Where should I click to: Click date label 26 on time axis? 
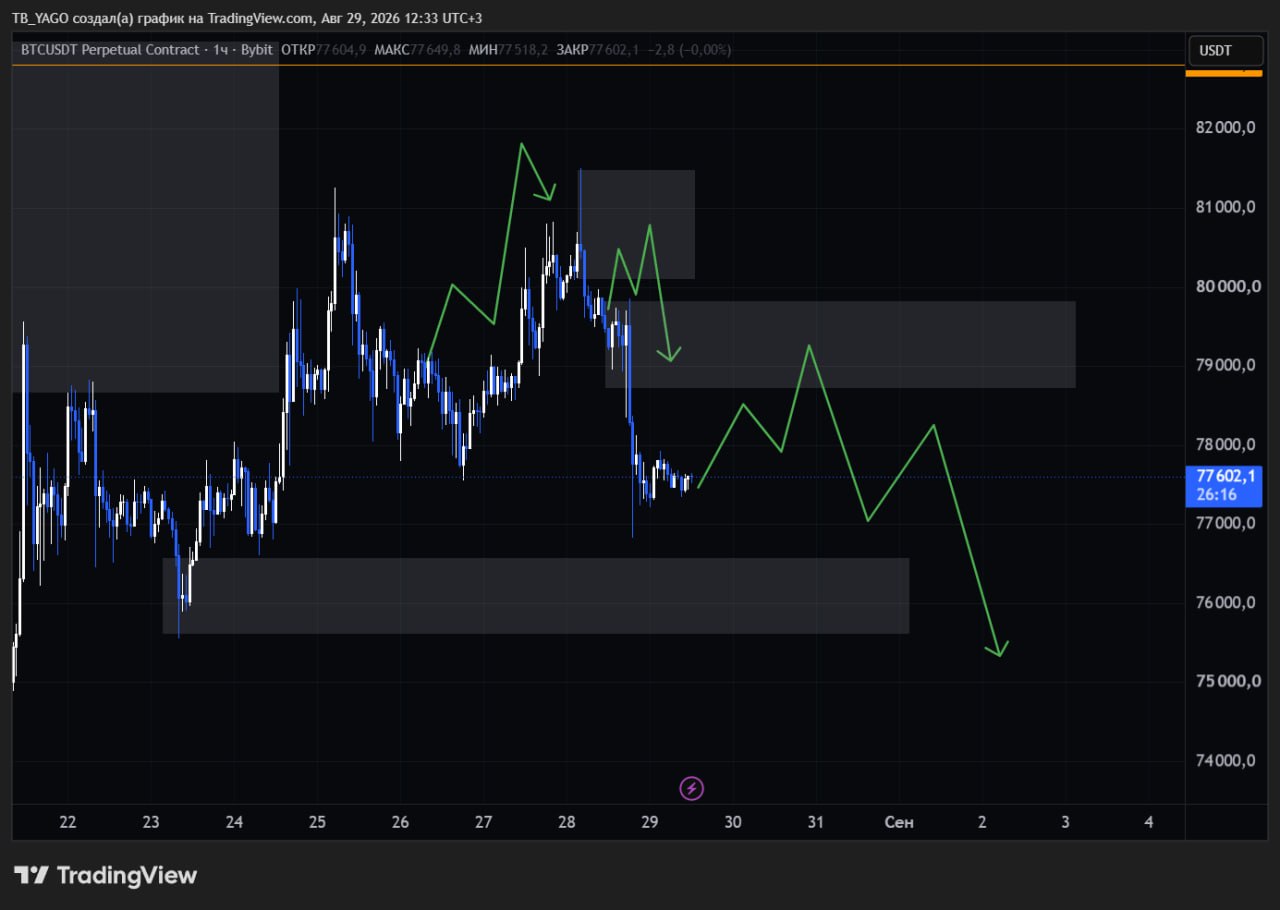tap(400, 822)
